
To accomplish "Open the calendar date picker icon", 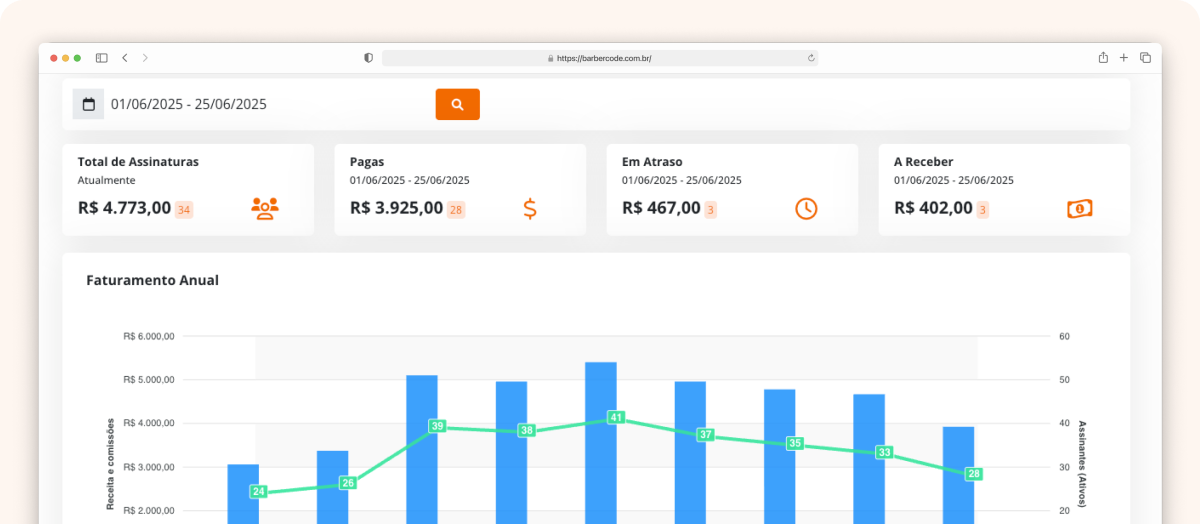I will coord(89,104).
